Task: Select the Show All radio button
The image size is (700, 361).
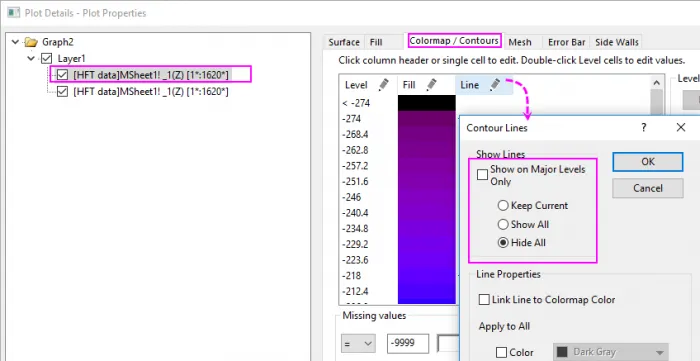Action: [x=503, y=224]
